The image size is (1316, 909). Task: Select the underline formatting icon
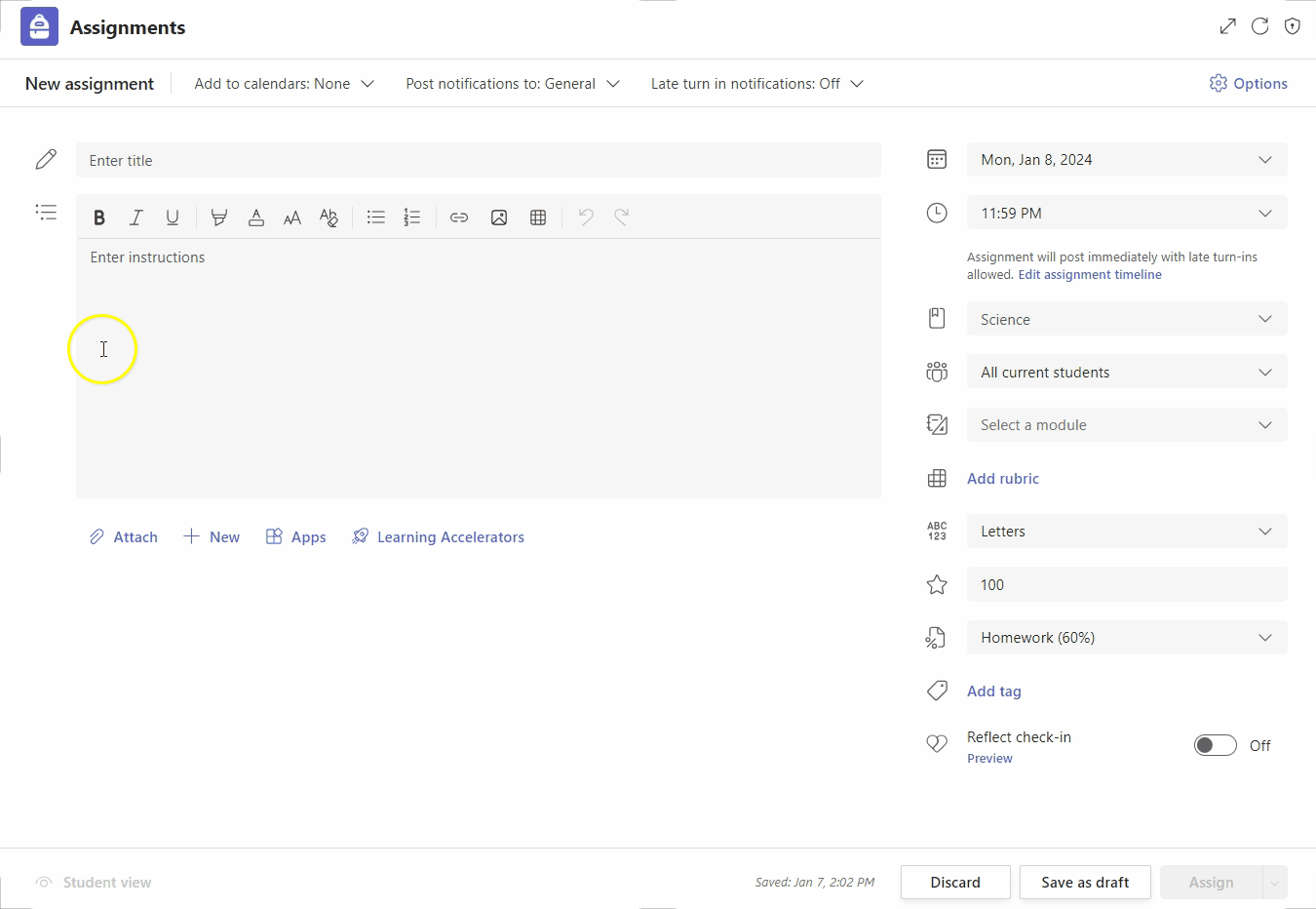[x=173, y=217]
